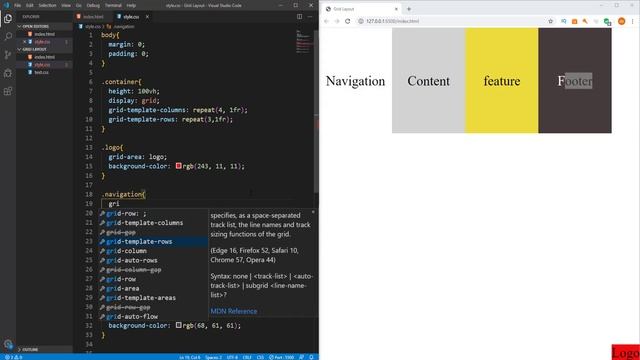Split the editor to the right
Image resolution: width=640 pixels, height=360 pixels.
(300, 17)
